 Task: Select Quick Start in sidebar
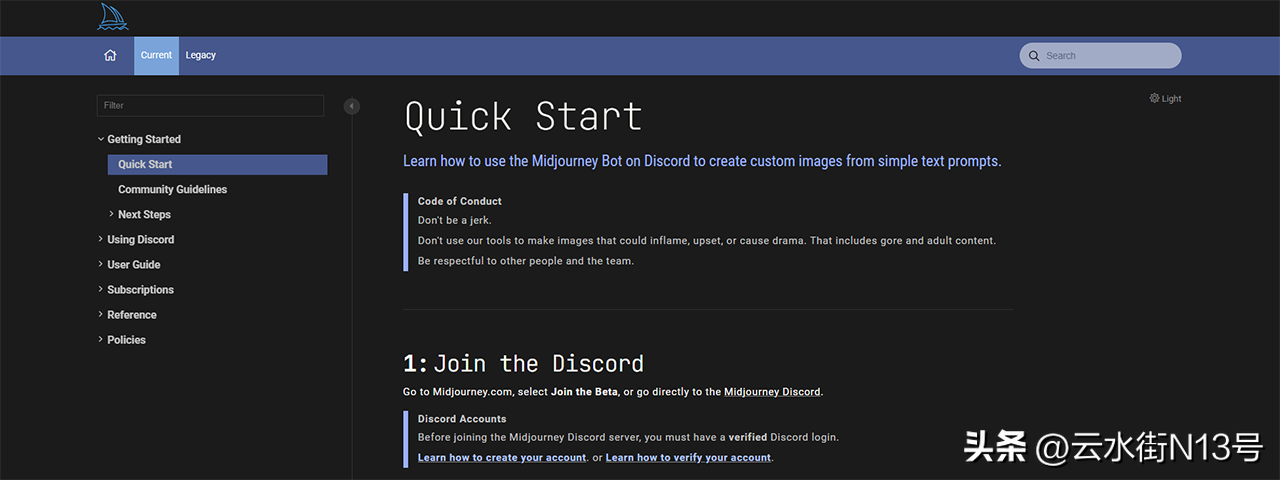pos(217,164)
